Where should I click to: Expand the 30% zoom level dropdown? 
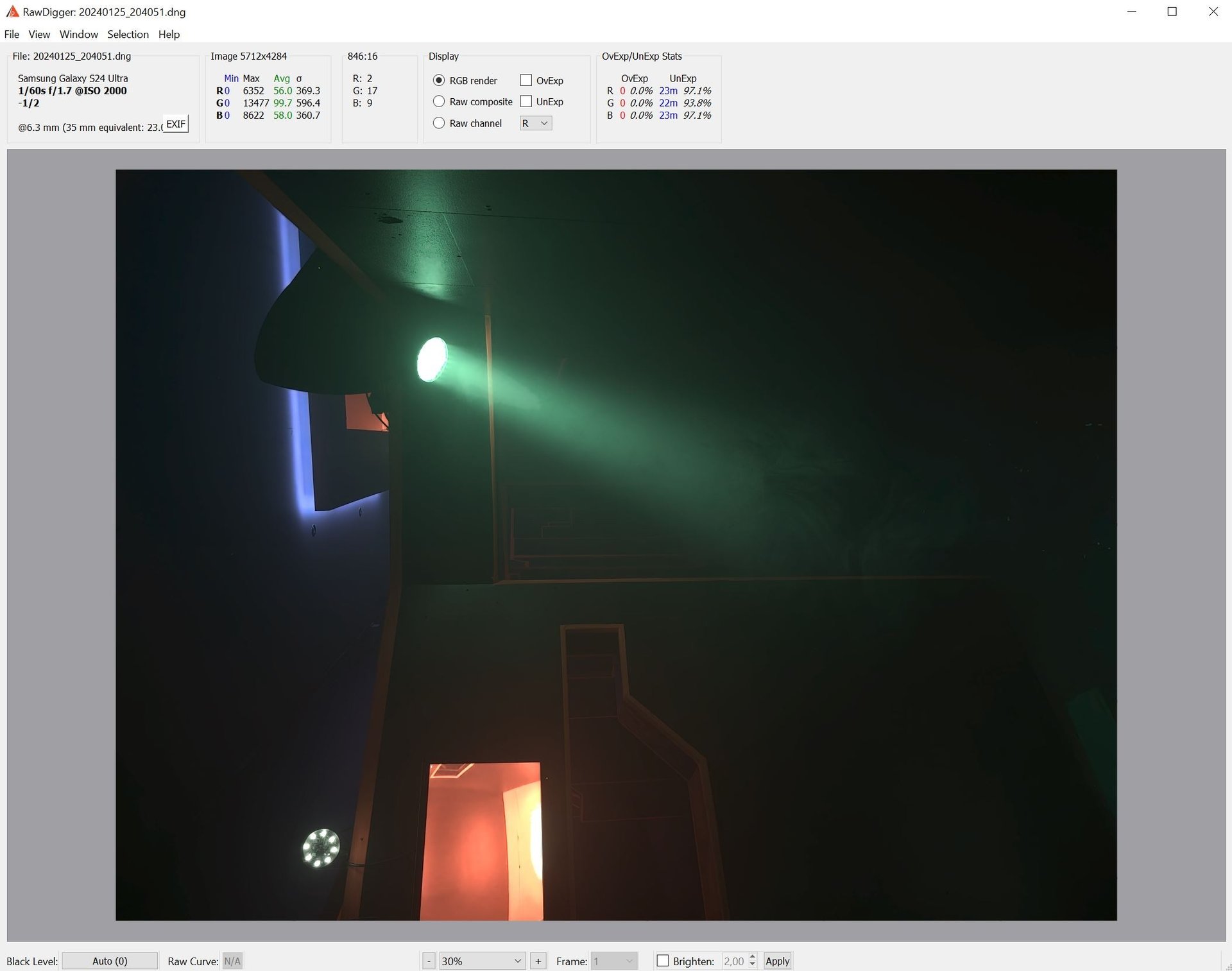(482, 961)
